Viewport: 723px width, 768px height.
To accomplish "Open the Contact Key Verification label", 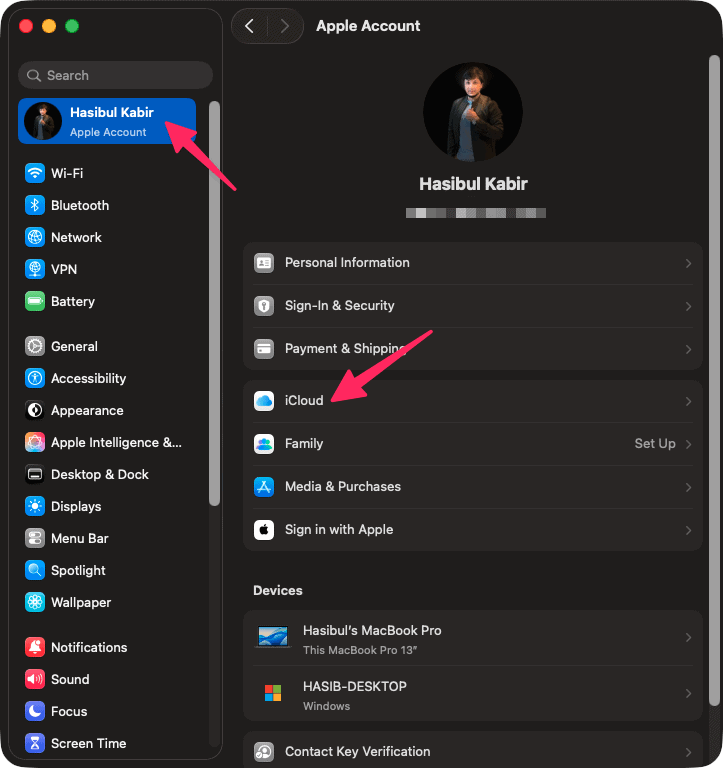I will (x=358, y=751).
